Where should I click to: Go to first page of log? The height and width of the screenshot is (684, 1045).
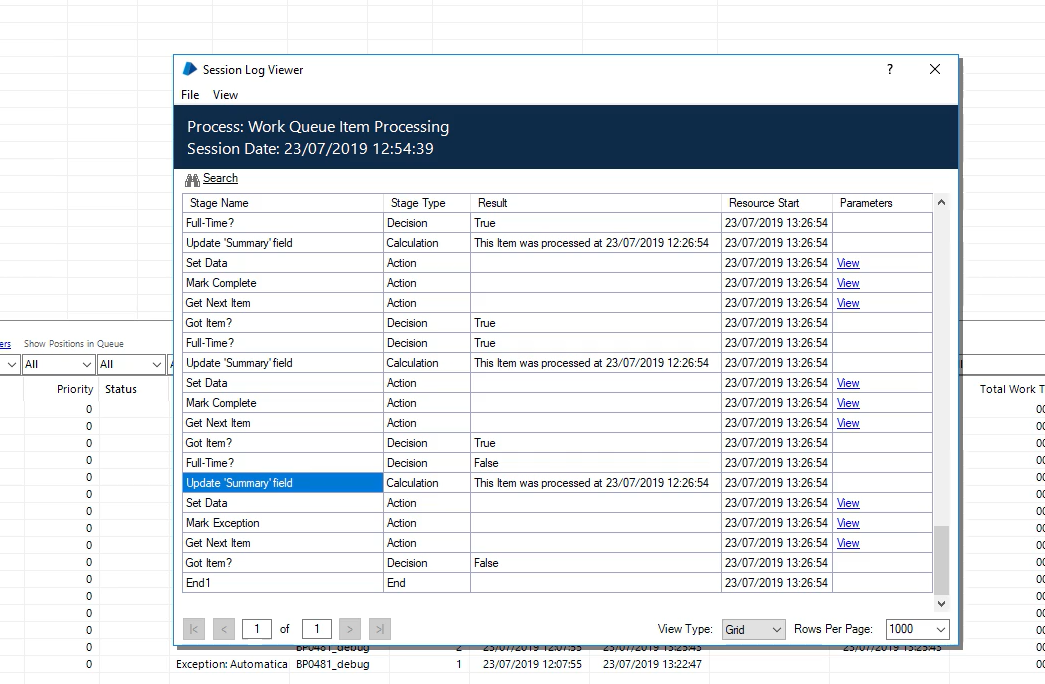(x=194, y=629)
